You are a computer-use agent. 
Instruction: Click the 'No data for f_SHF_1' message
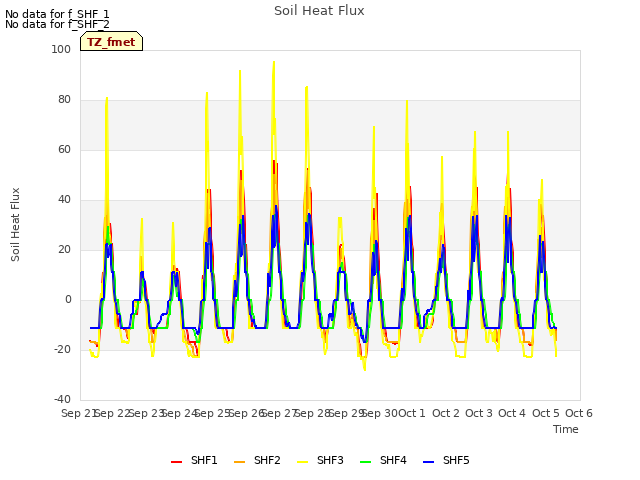click(57, 14)
